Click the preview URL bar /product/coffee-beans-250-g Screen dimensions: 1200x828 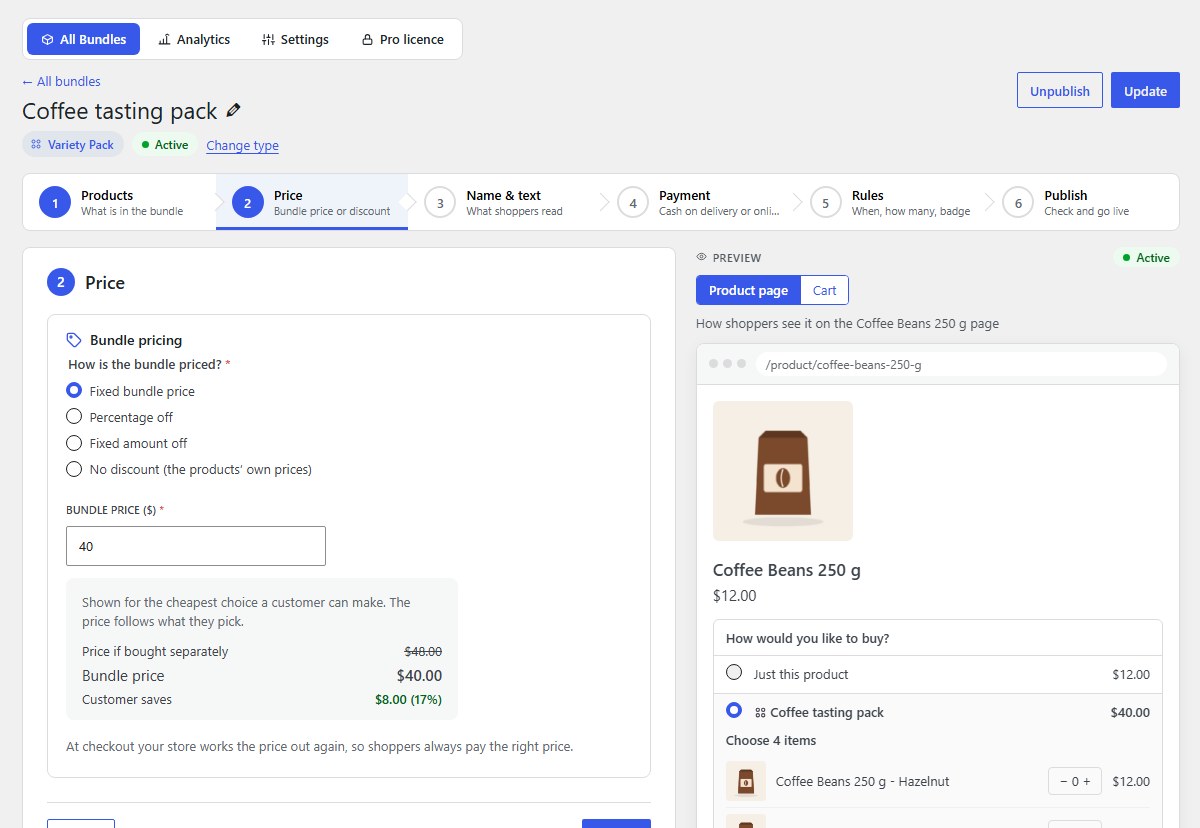point(961,364)
